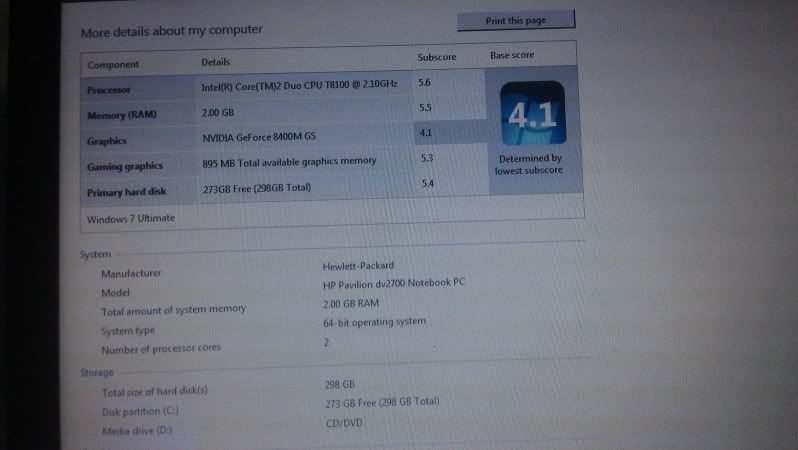This screenshot has width=798, height=450.
Task: Click the System type label
Action: (x=128, y=331)
